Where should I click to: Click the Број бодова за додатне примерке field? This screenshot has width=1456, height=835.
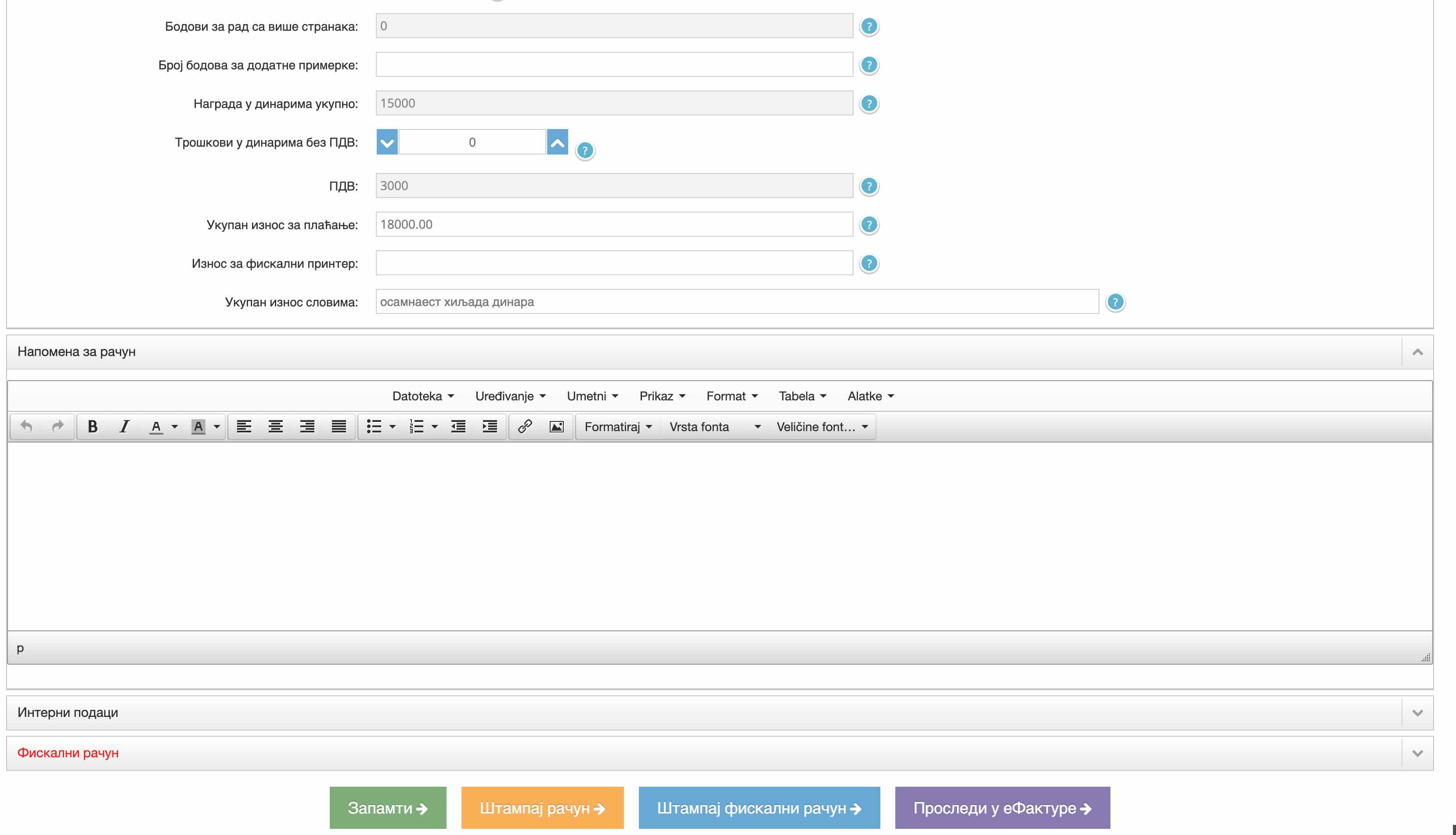pyautogui.click(x=614, y=64)
